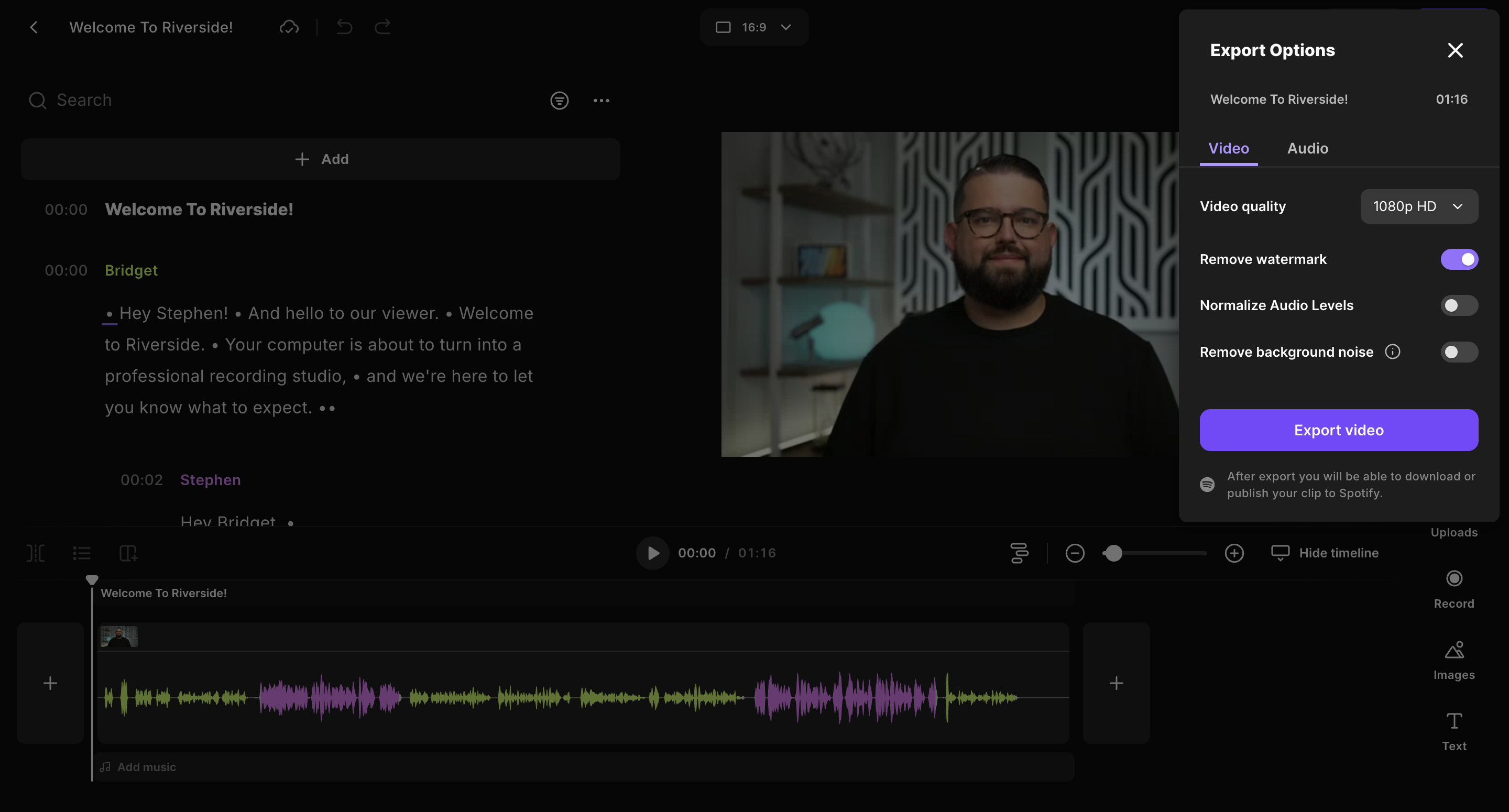Open the three-dot more options menu
Image resolution: width=1509 pixels, height=812 pixels.
click(x=601, y=101)
